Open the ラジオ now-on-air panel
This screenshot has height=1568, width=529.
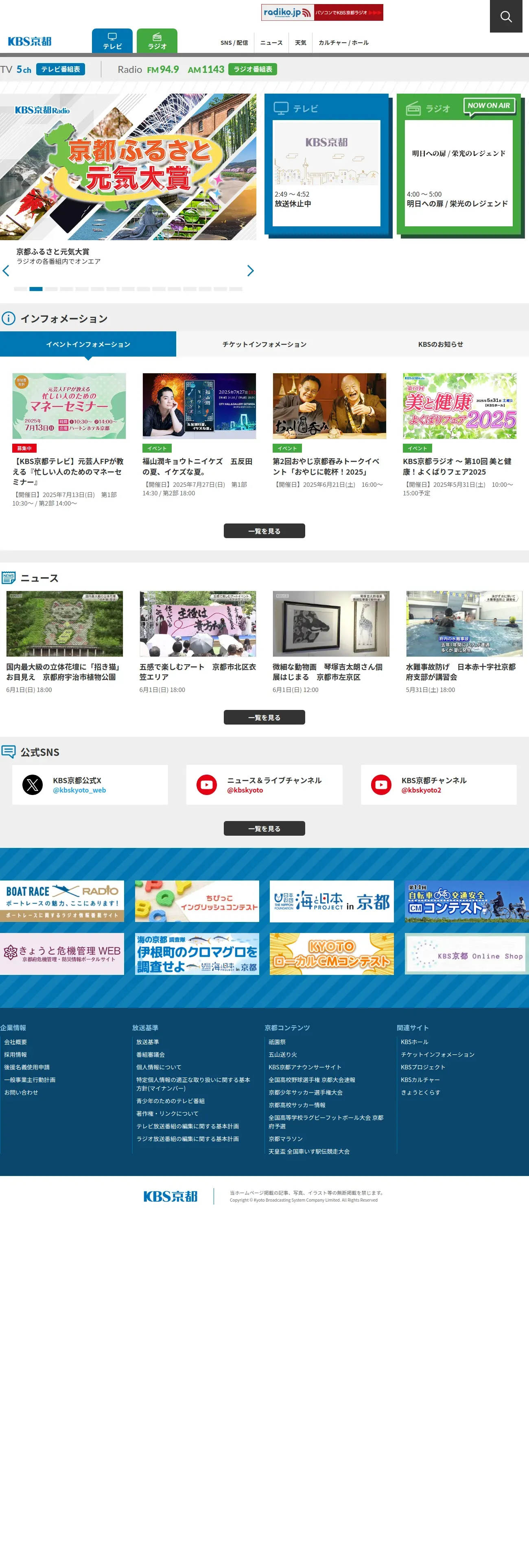[x=459, y=164]
